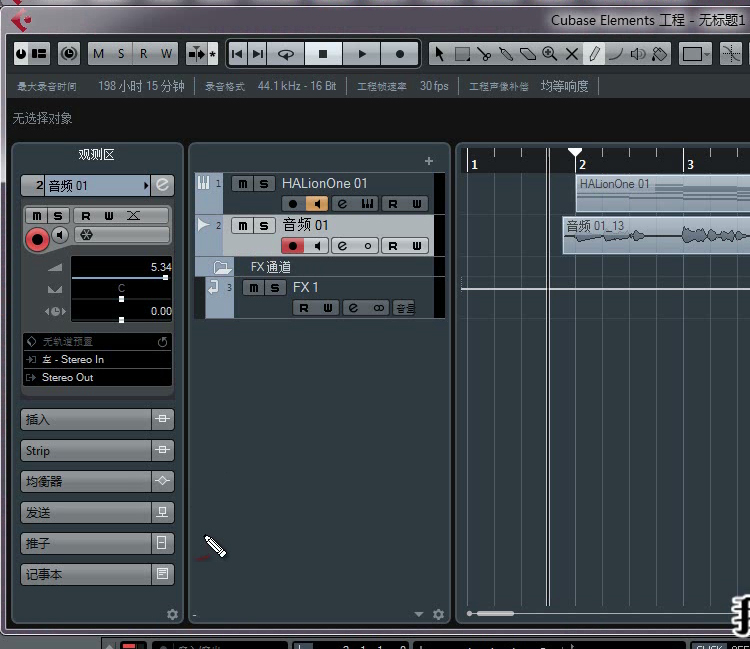
Task: Select the Line tool
Action: point(616,54)
